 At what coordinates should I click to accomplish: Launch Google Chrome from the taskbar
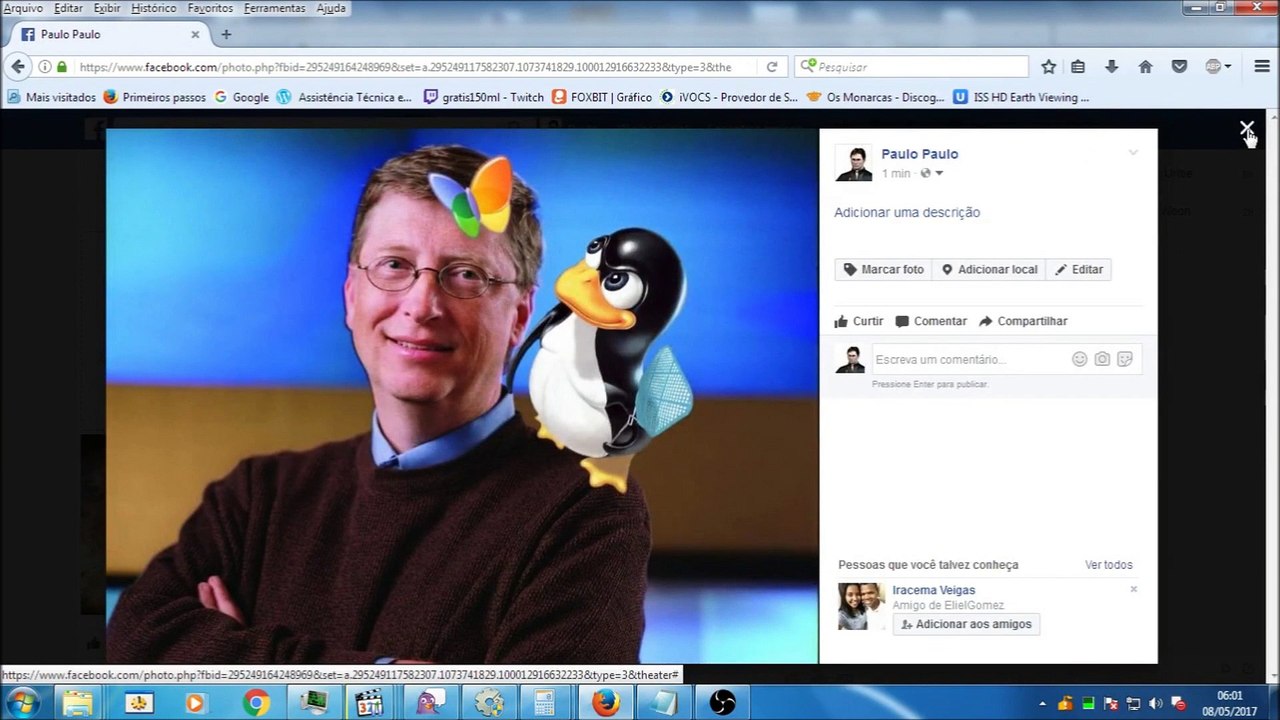(x=256, y=703)
